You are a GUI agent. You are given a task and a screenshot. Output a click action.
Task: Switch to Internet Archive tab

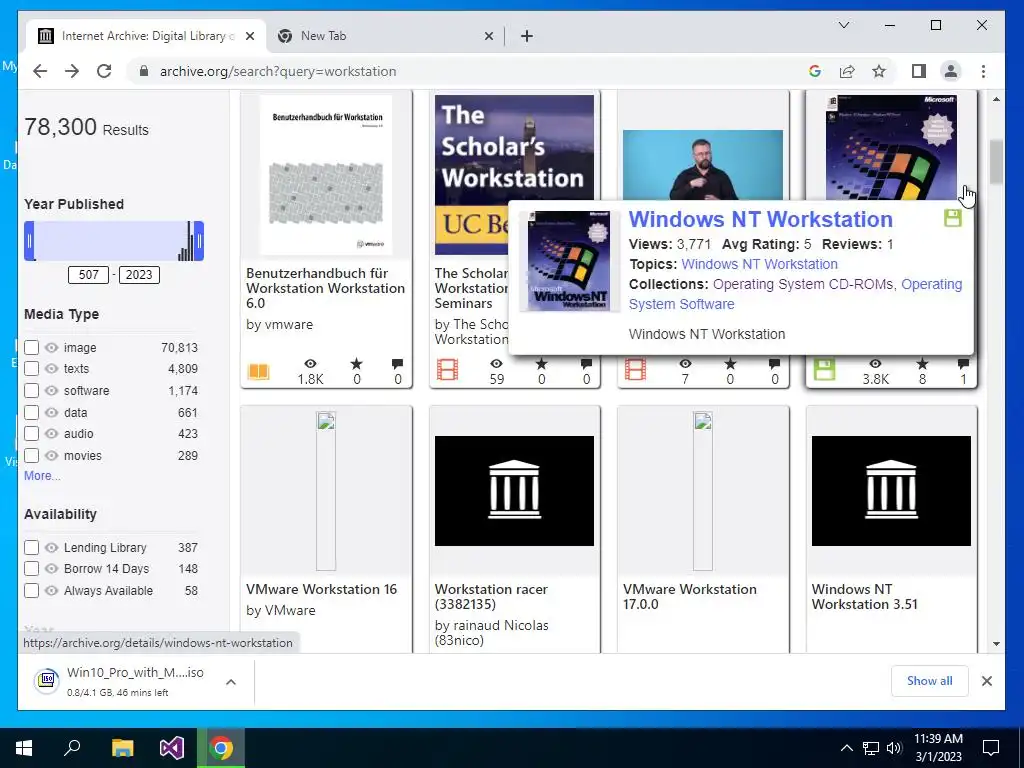point(145,36)
